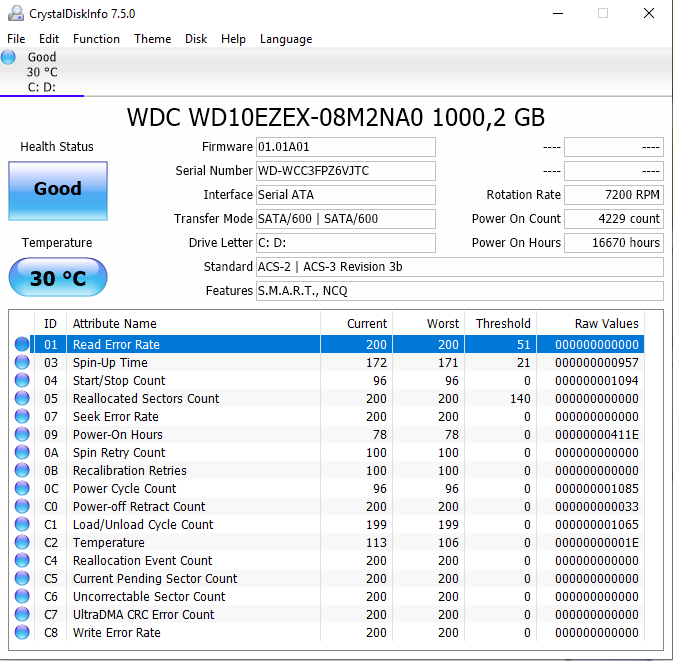Image resolution: width=673 pixels, height=661 pixels.
Task: Click status orb for Power-On Hours row
Action: click(x=22, y=434)
